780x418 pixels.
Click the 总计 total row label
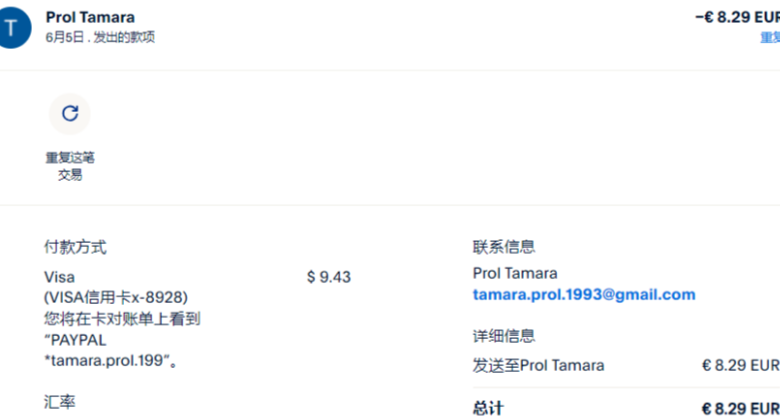(488, 409)
